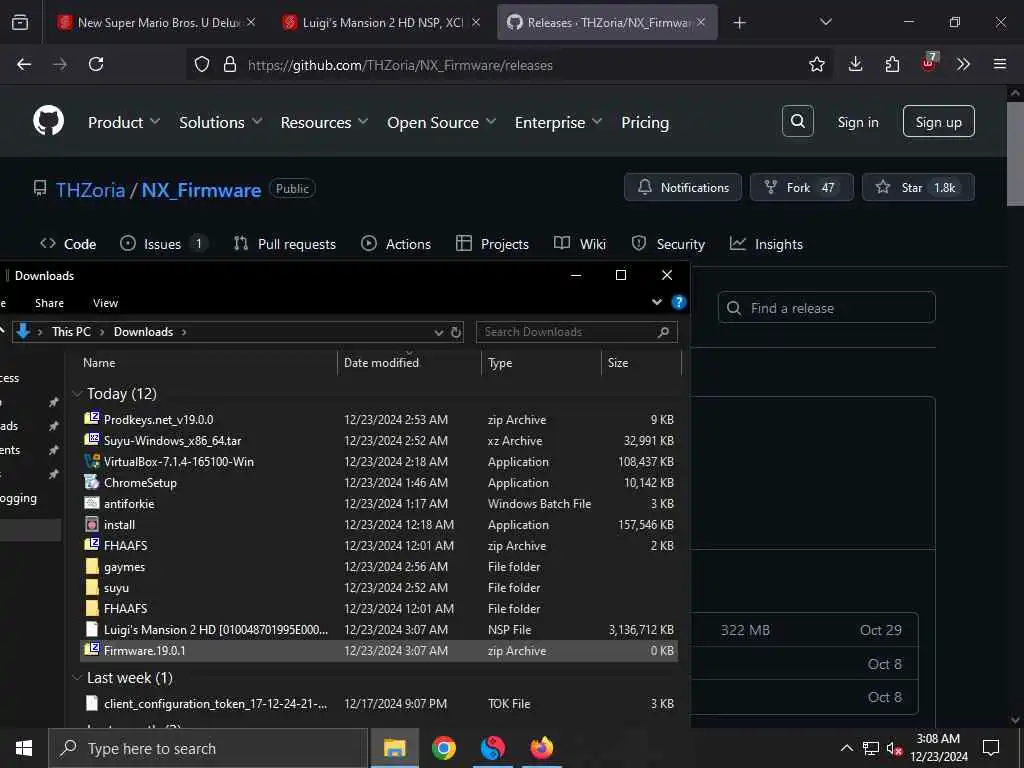Select the gaymes folder
The height and width of the screenshot is (768, 1024).
tap(124, 567)
